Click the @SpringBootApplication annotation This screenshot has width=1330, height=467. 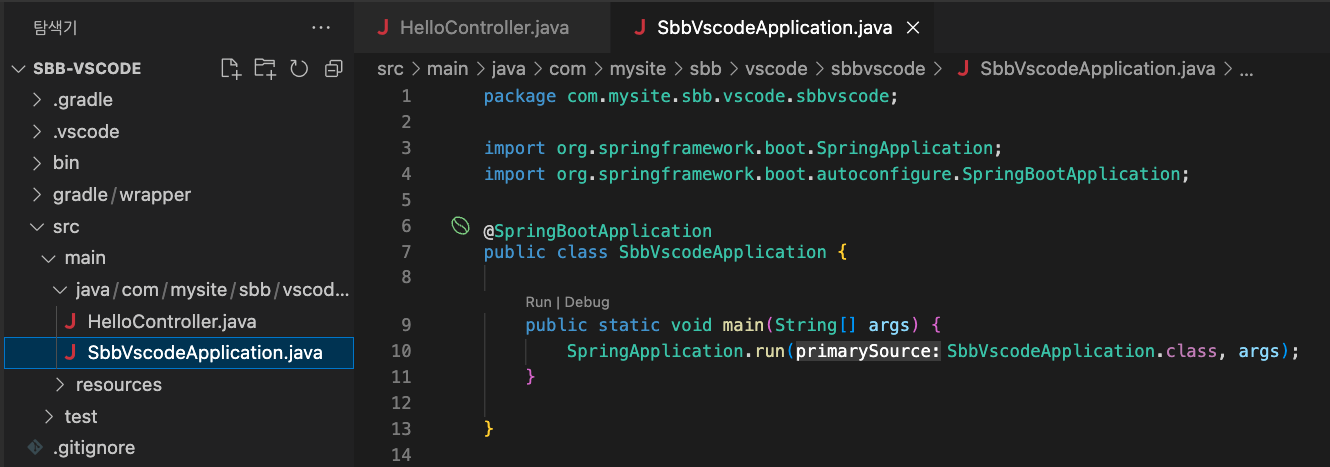click(x=598, y=231)
